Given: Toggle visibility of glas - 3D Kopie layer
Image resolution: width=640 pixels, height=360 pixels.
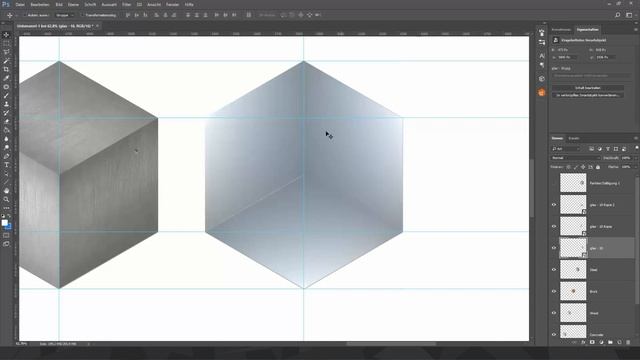Looking at the screenshot, I should click(x=554, y=227).
